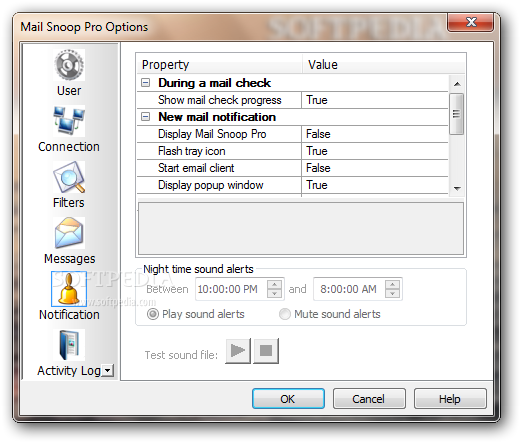Click the Cancel button
This screenshot has width=521, height=443.
click(369, 399)
